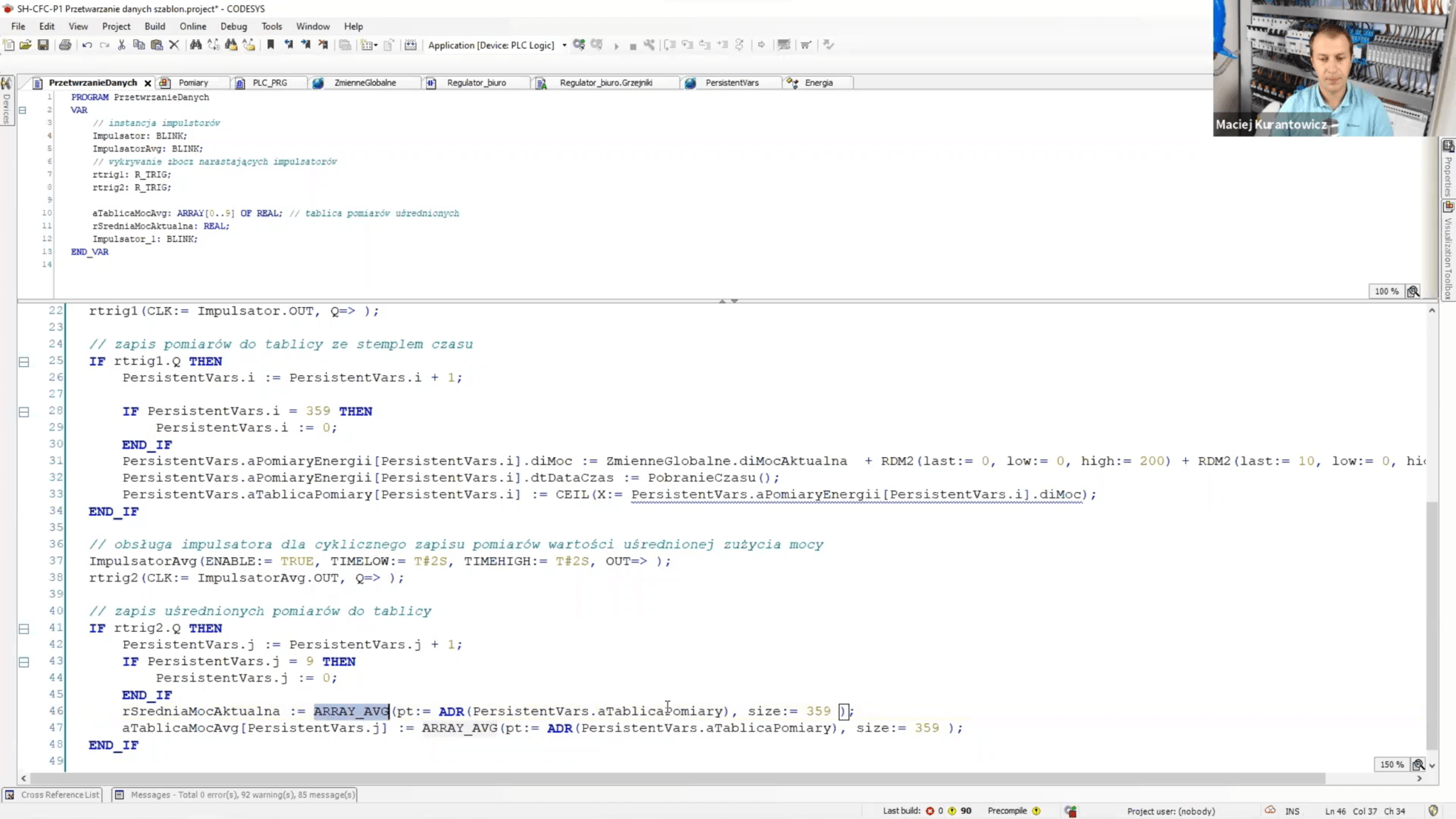Open the Messages panel button
1456x819 pixels.
235,795
